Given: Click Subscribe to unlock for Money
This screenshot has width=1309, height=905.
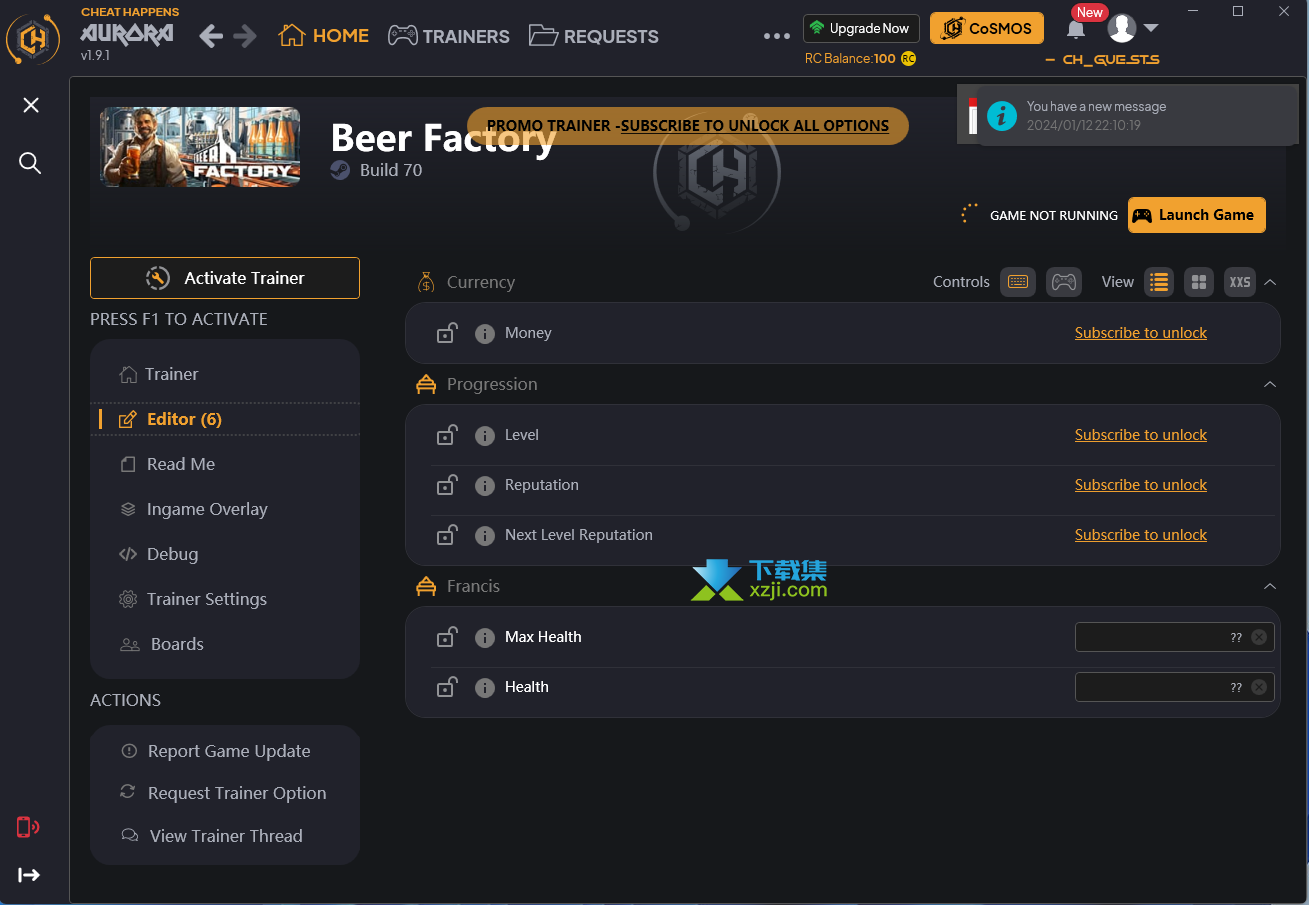Looking at the screenshot, I should (x=1141, y=333).
